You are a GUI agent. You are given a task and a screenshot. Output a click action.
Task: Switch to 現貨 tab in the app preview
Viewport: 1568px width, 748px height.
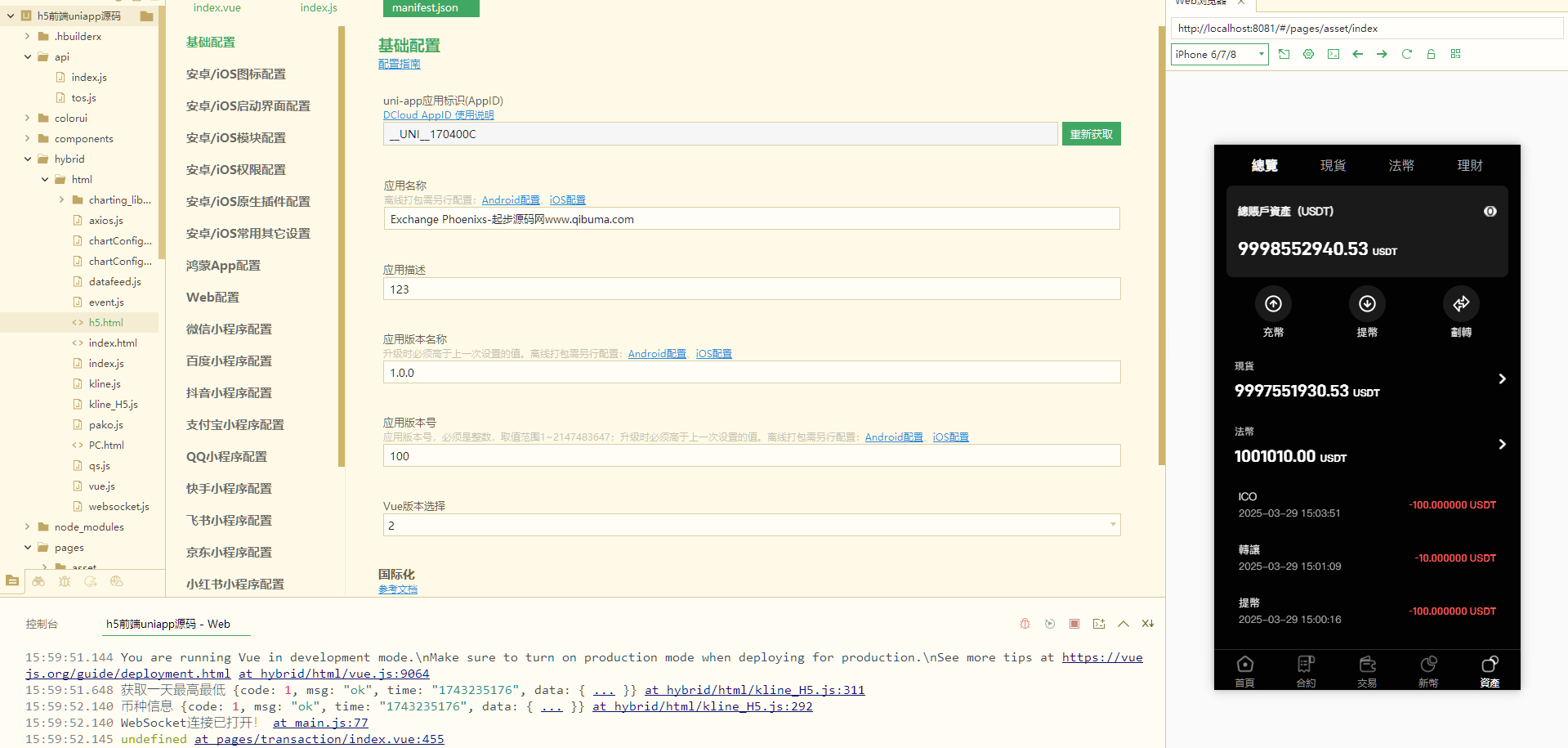(x=1333, y=165)
